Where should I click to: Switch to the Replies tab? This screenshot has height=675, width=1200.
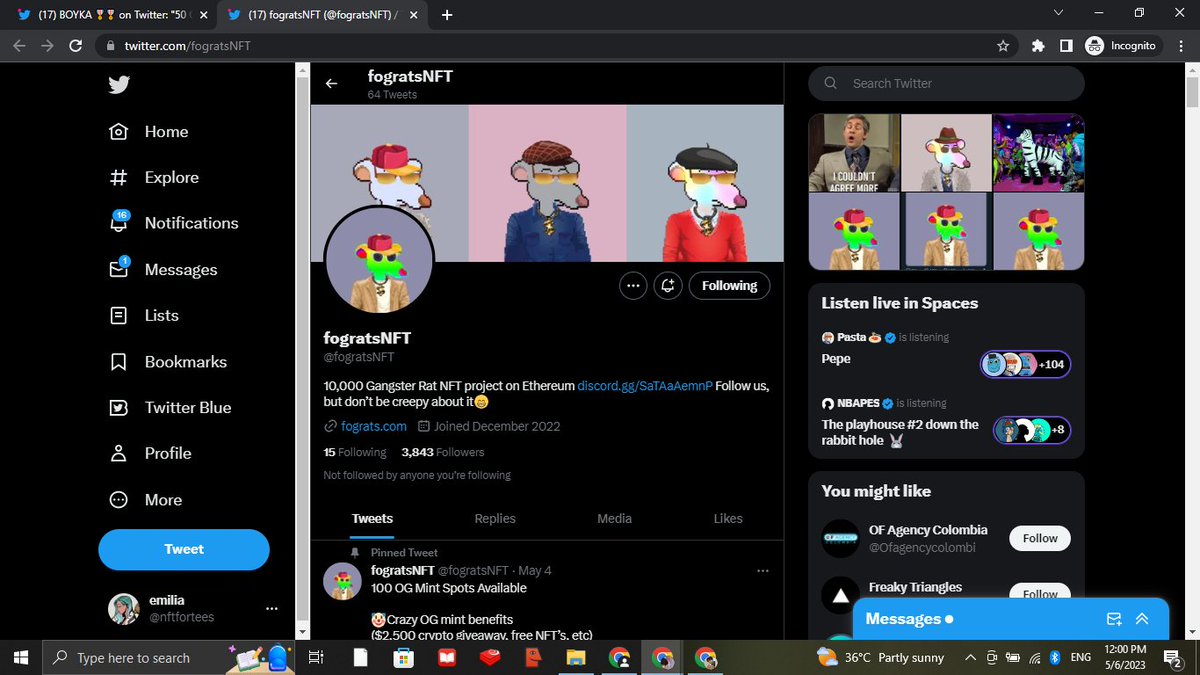pos(495,518)
